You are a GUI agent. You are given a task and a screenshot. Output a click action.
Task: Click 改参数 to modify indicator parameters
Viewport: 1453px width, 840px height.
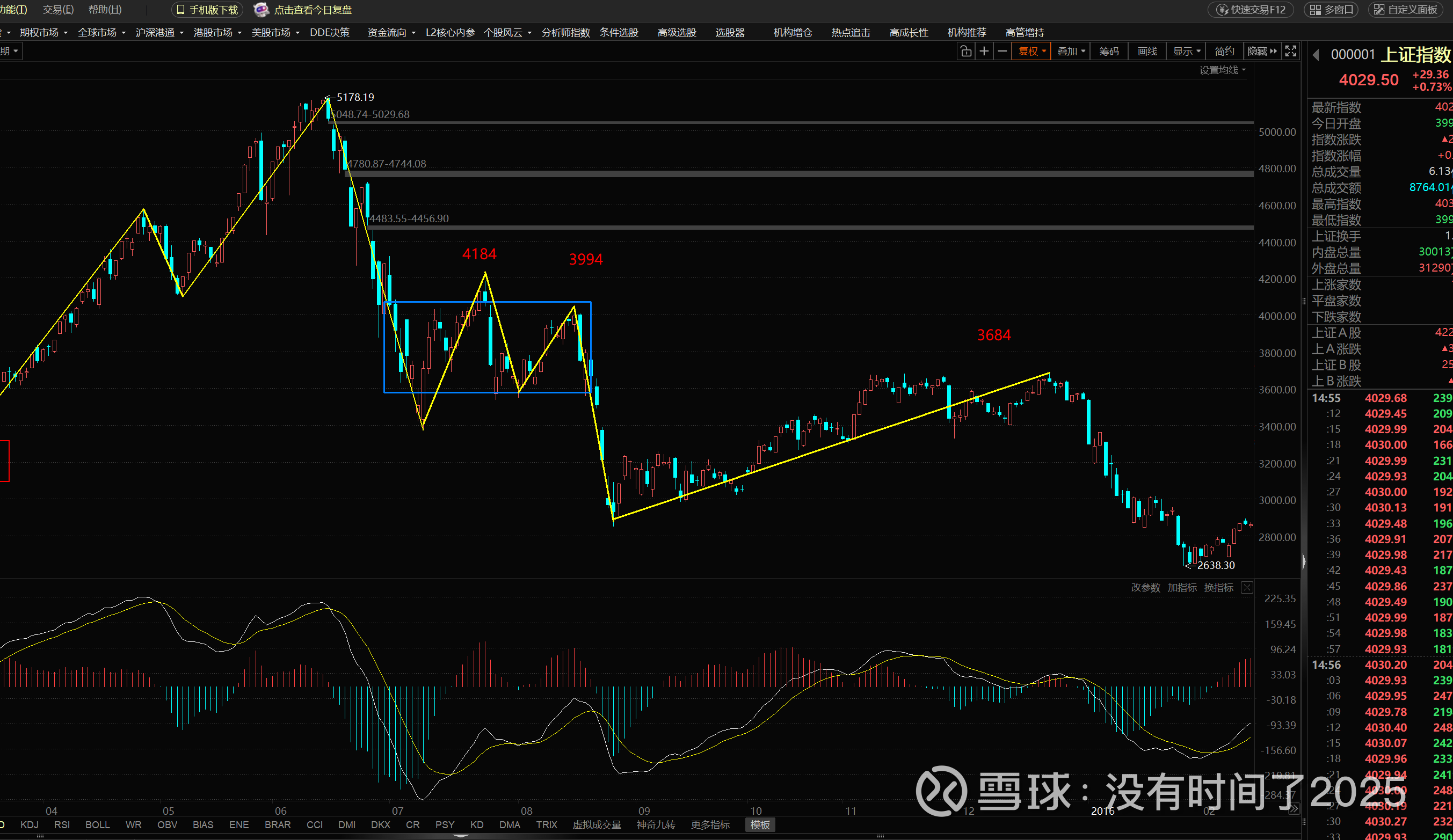point(1145,588)
